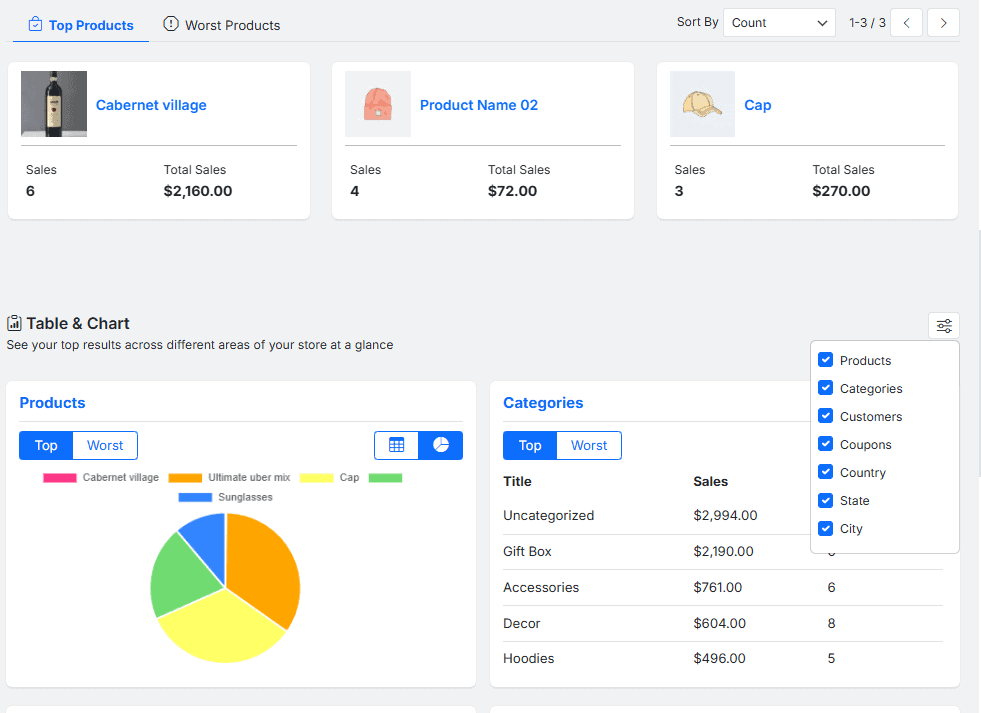
Task: Click the Cap product thumbnail
Action: [702, 104]
